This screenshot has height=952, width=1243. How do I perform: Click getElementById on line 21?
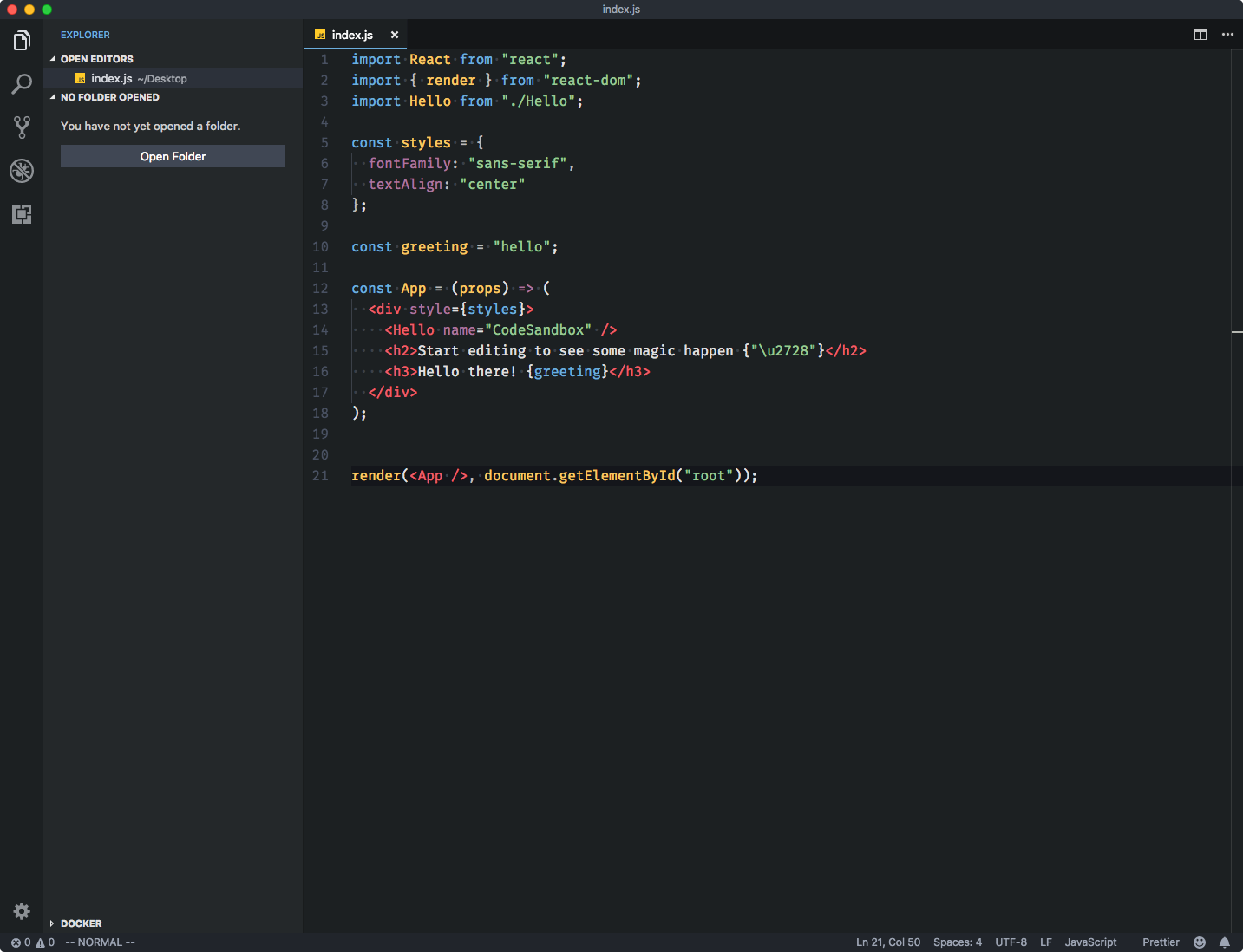click(x=617, y=475)
